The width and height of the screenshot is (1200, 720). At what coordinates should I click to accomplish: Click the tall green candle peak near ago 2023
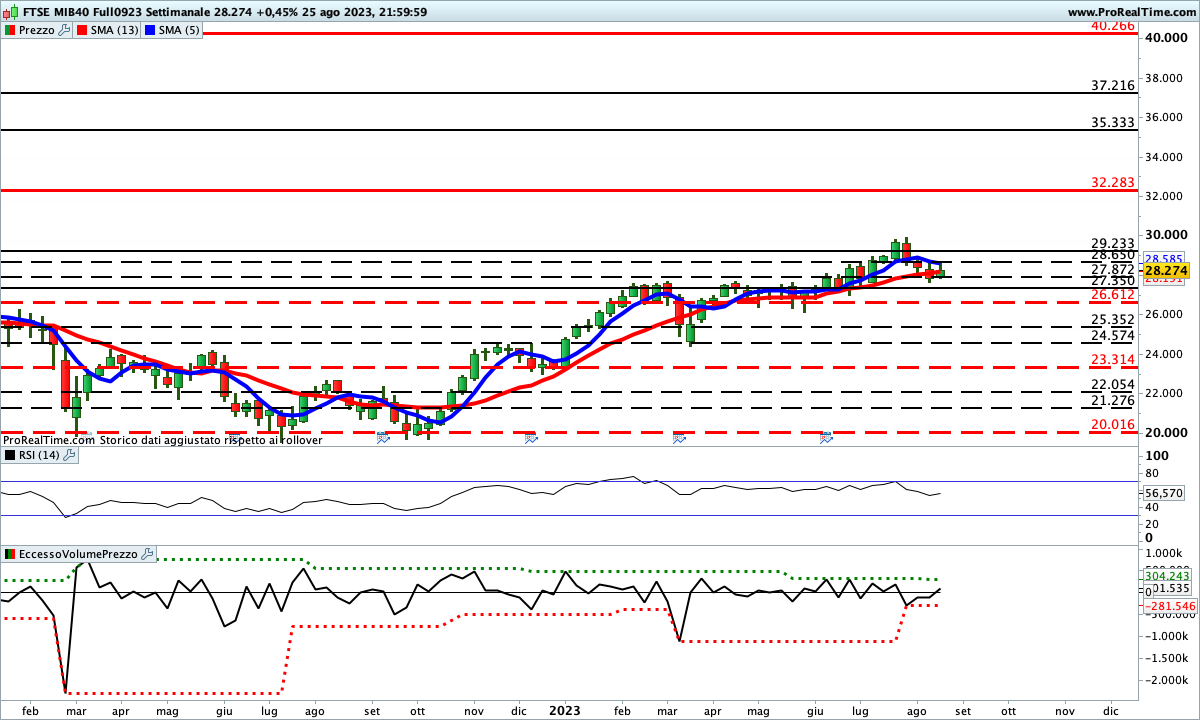pyautogui.click(x=896, y=247)
